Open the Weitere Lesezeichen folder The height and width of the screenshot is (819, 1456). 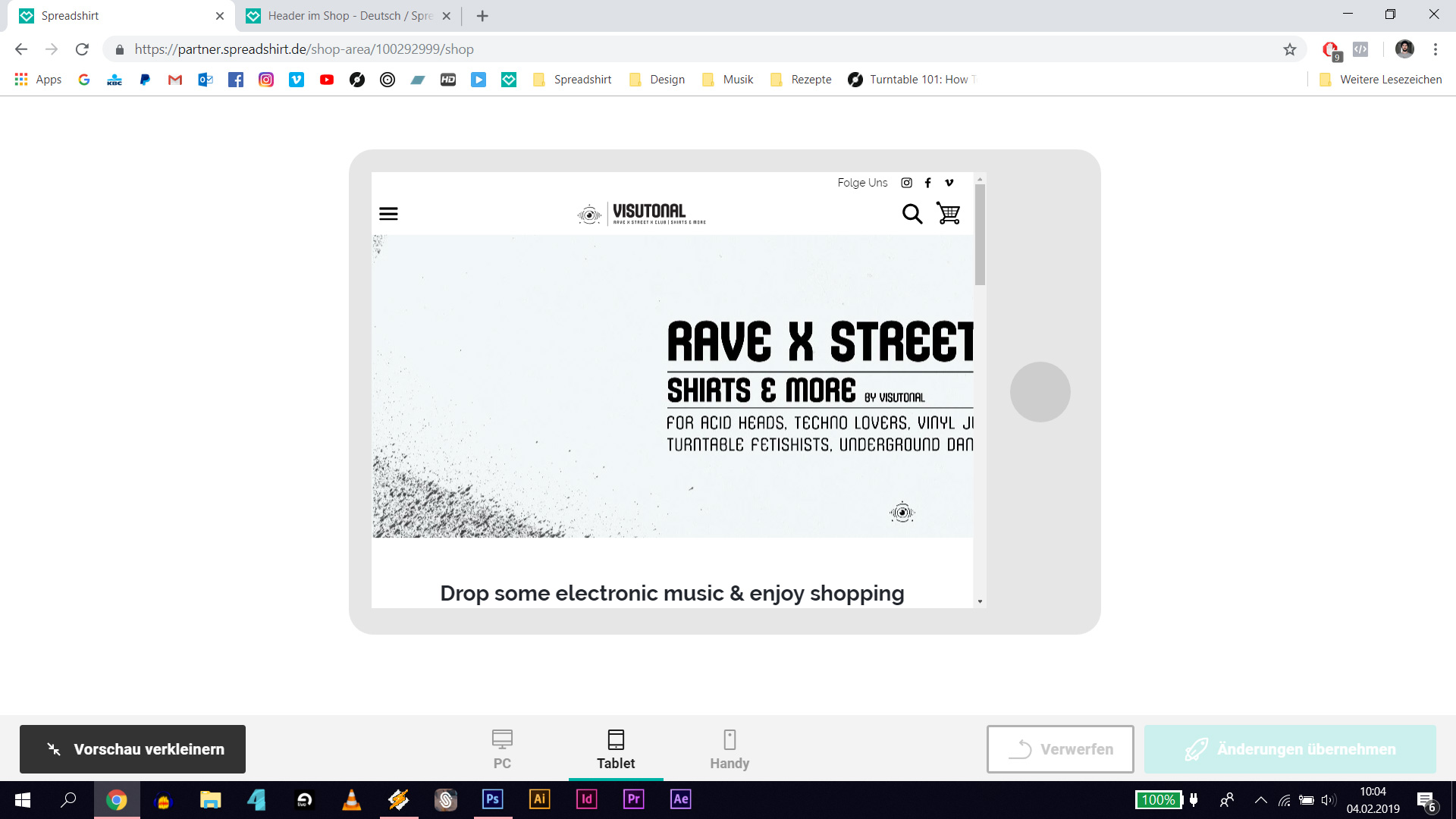coord(1380,80)
